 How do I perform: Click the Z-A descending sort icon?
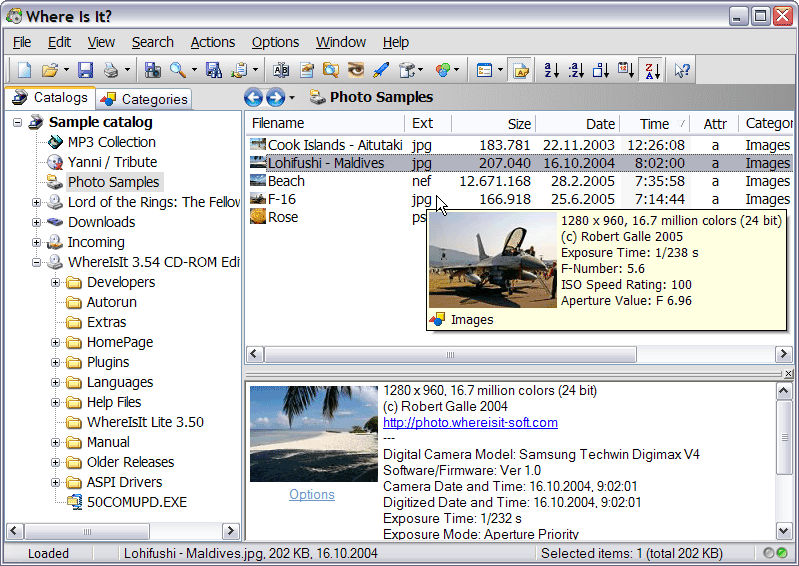(651, 70)
